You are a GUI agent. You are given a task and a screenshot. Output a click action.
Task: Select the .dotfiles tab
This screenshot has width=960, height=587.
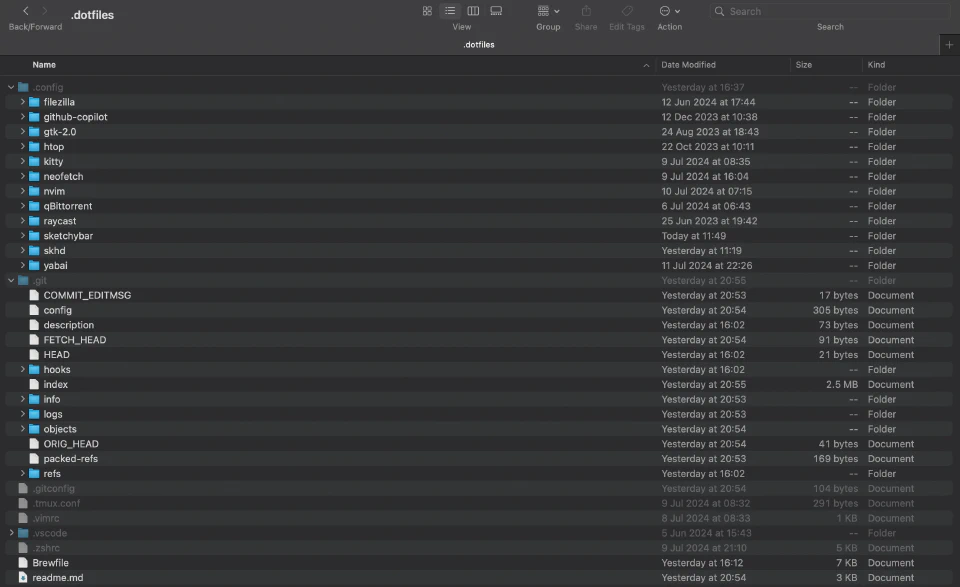click(478, 45)
